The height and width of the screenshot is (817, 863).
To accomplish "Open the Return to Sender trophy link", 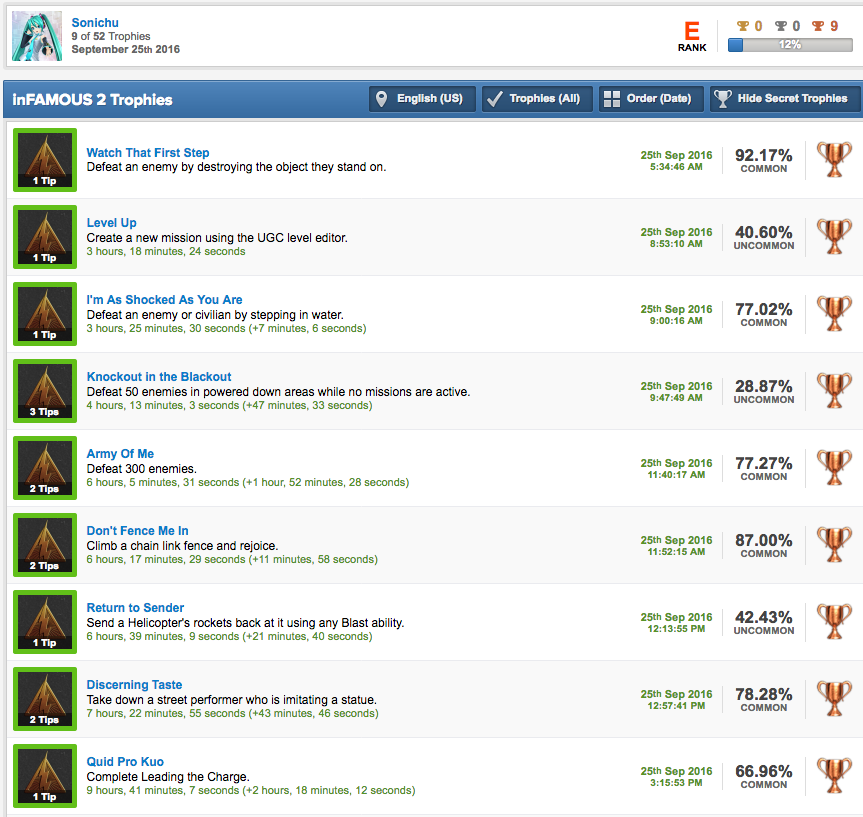I will point(135,608).
